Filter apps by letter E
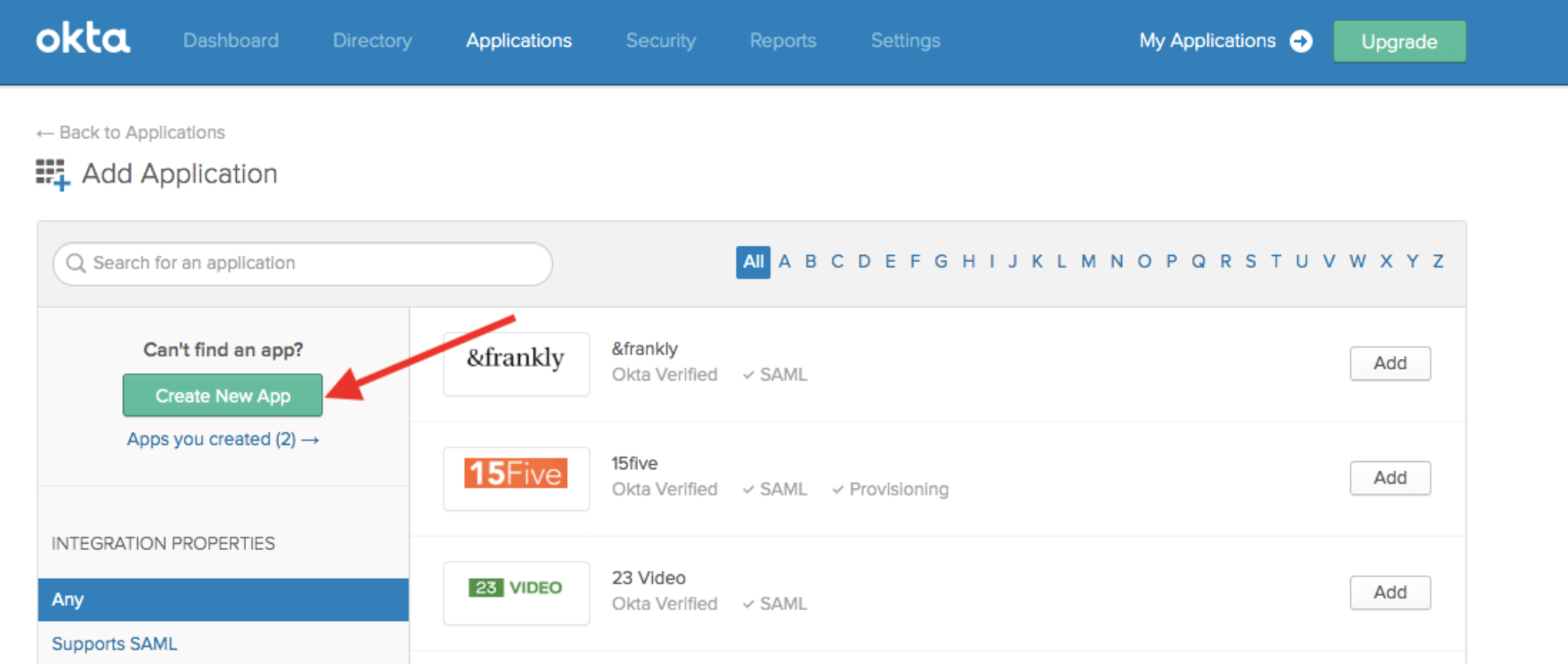 click(890, 262)
